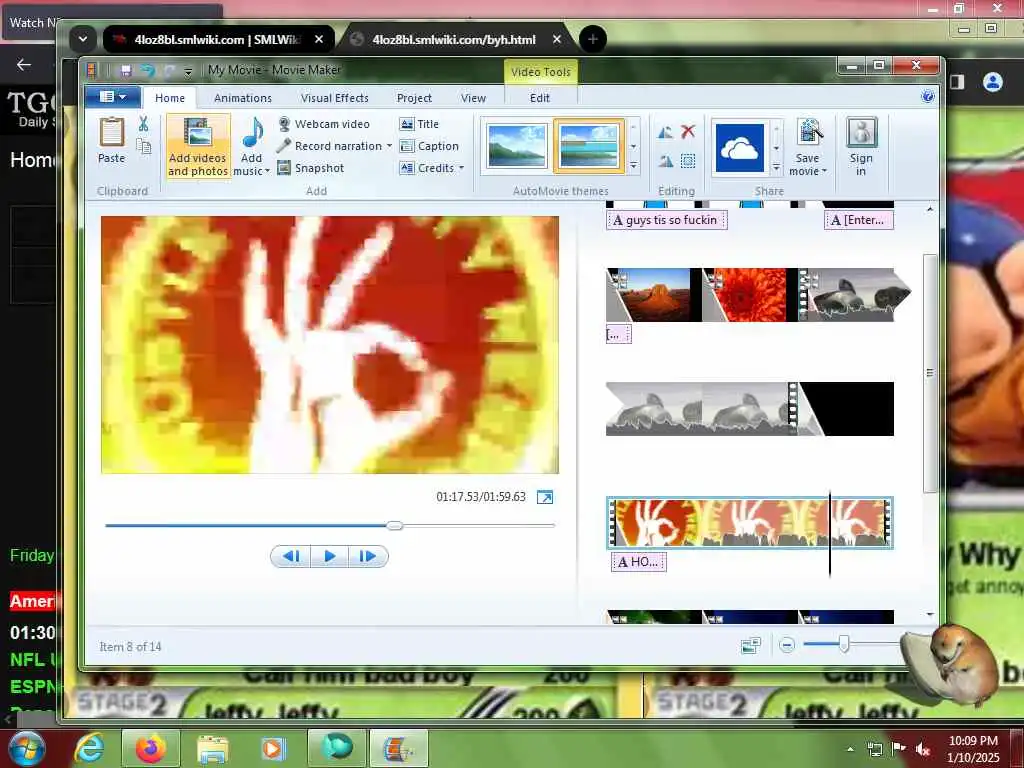Click the thumbnail size icon in status bar
The width and height of the screenshot is (1024, 768).
(x=750, y=646)
